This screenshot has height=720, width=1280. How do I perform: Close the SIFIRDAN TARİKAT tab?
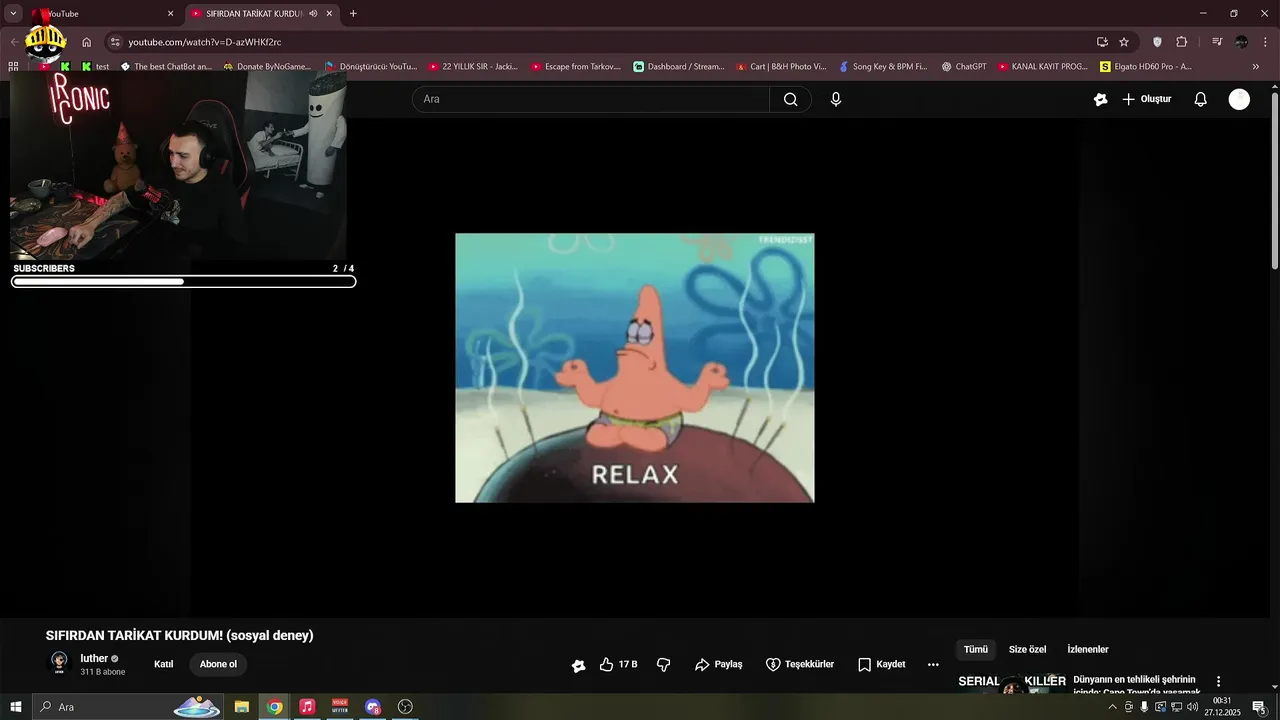click(329, 14)
